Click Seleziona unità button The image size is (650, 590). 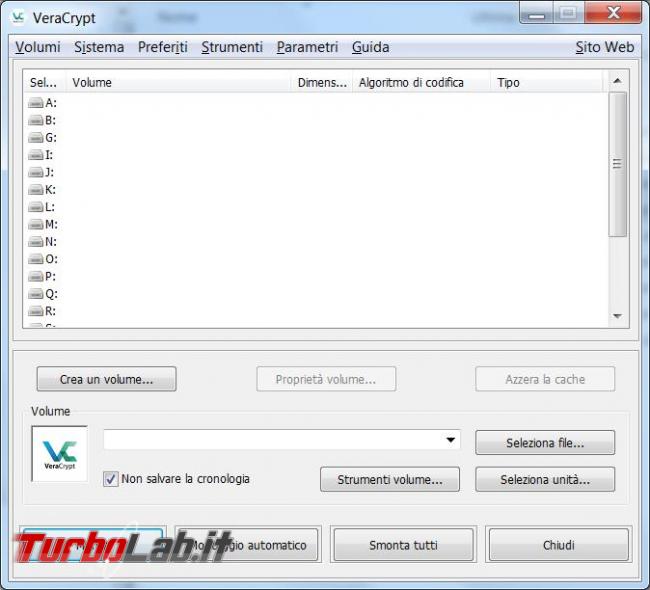(545, 480)
